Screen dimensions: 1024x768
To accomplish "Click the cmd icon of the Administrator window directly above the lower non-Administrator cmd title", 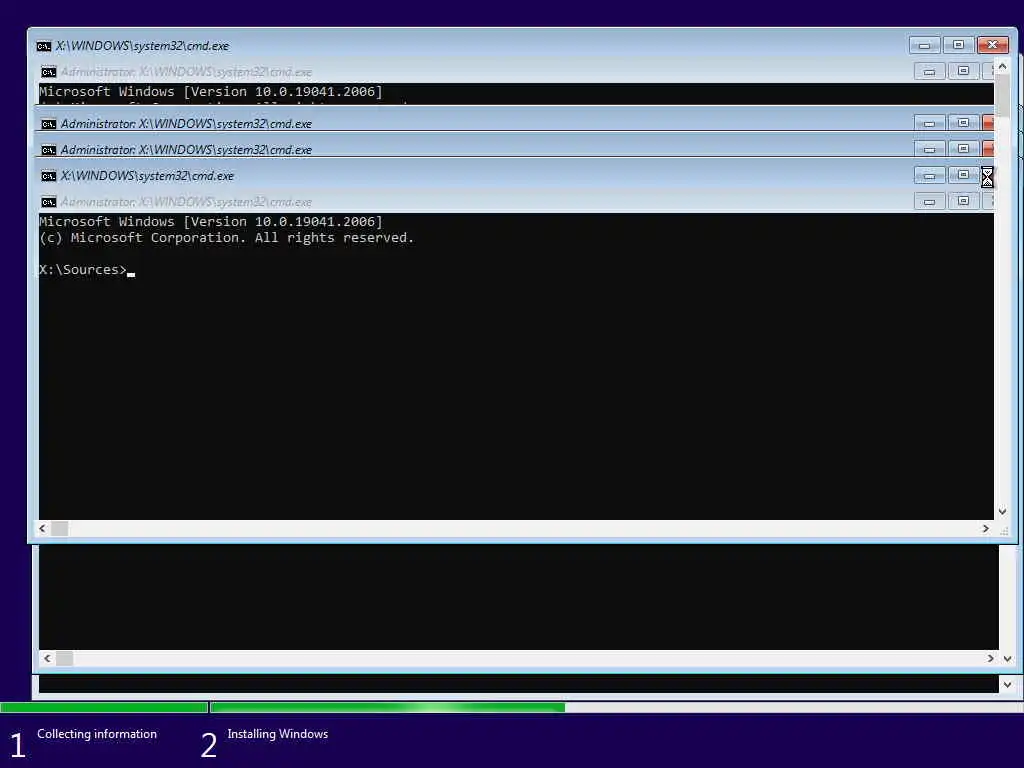I will click(x=48, y=150).
